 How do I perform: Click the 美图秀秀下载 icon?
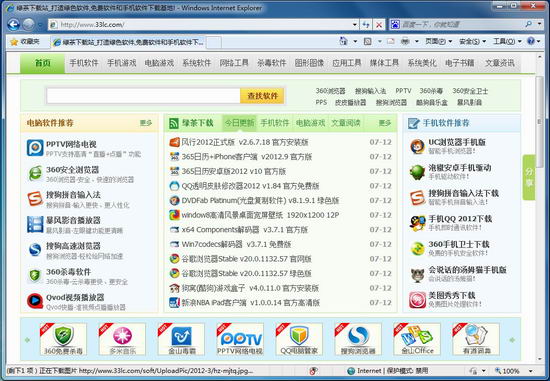417,300
